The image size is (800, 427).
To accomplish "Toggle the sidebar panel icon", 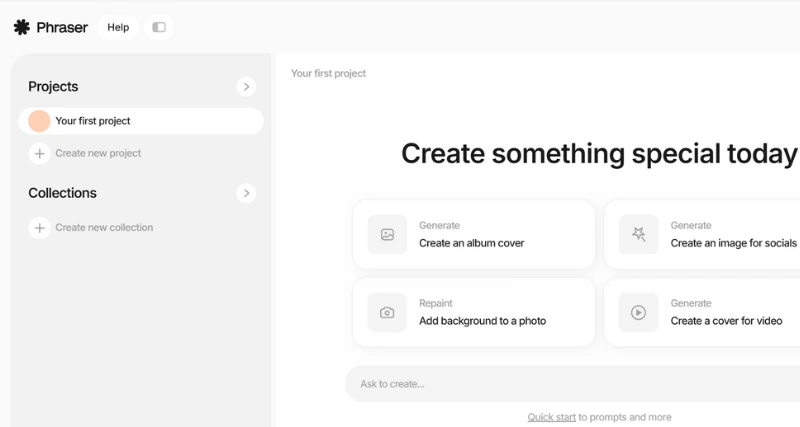I will coord(159,27).
